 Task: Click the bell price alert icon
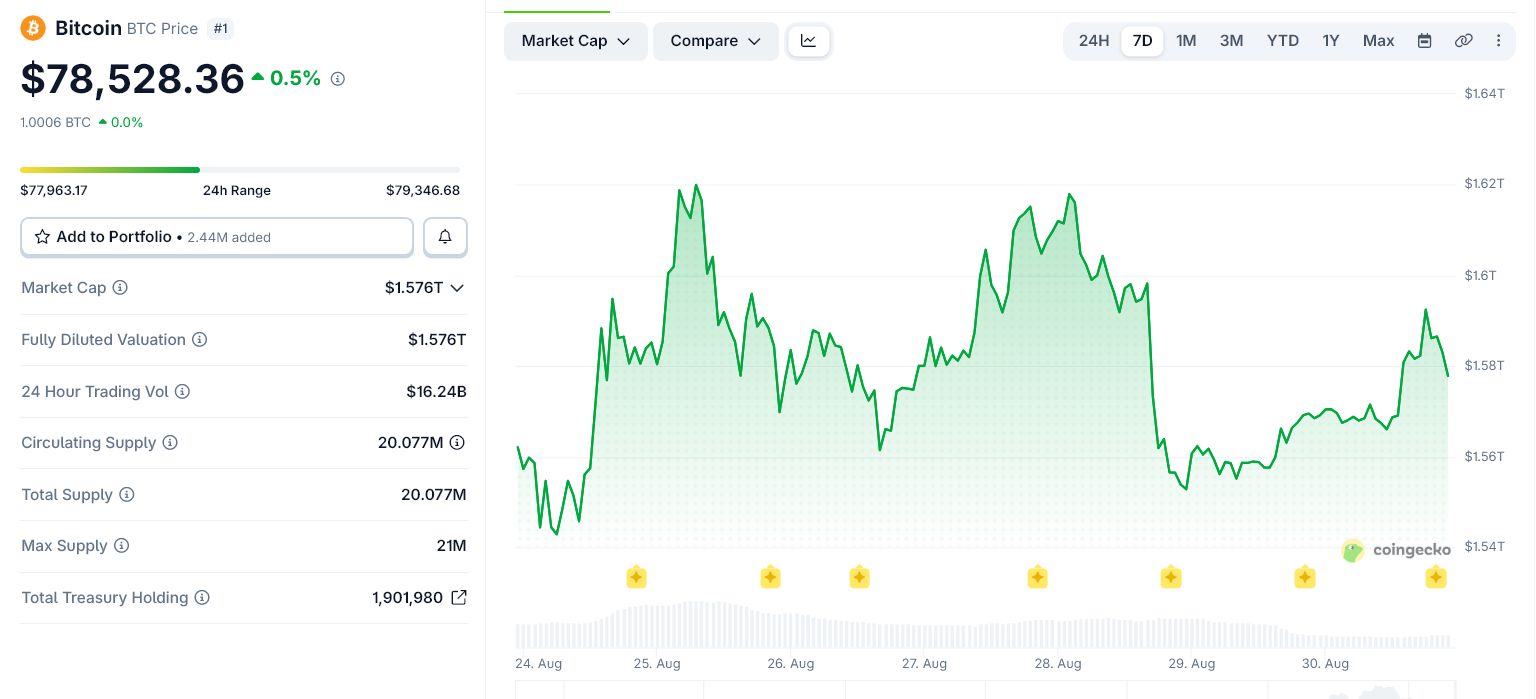[445, 237]
